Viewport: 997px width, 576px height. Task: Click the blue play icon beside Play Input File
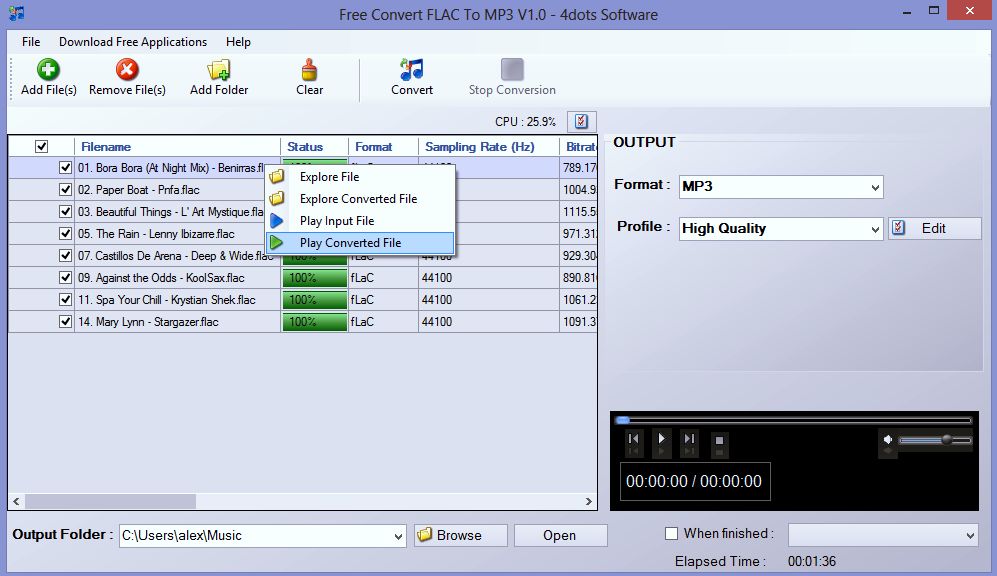point(277,221)
